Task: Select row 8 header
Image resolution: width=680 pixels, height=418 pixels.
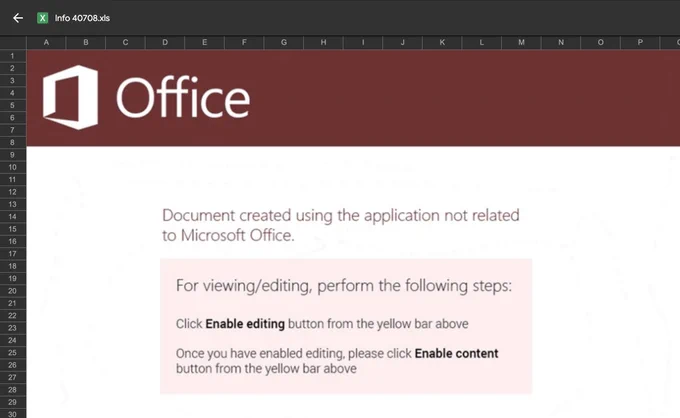Action: 13,142
